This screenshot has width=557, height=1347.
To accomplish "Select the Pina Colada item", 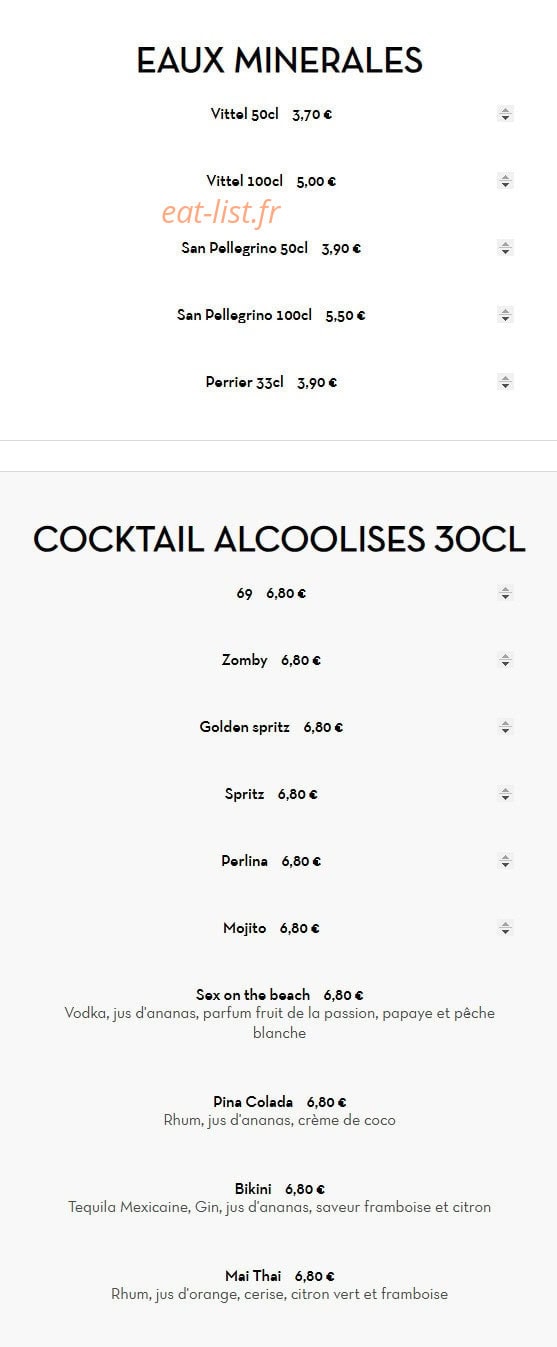I will coord(253,1102).
